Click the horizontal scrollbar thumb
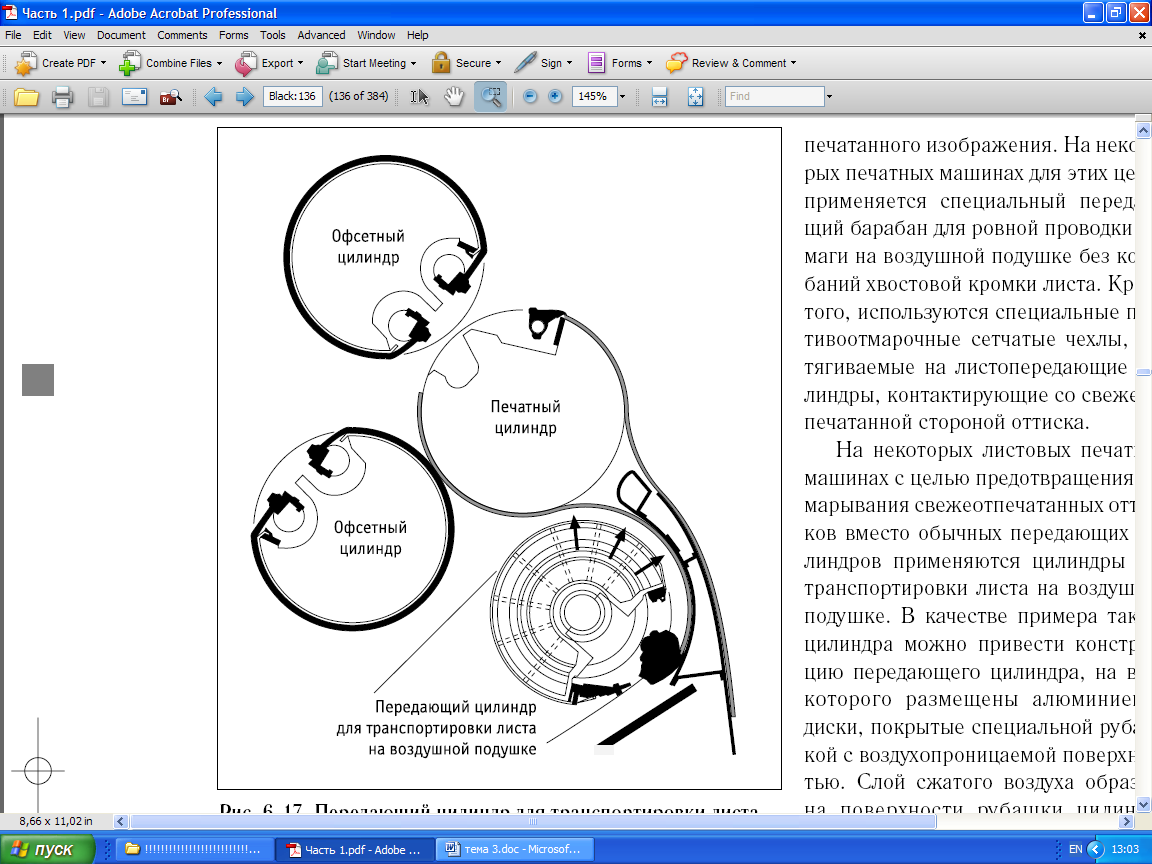The image size is (1152, 864). 533,821
